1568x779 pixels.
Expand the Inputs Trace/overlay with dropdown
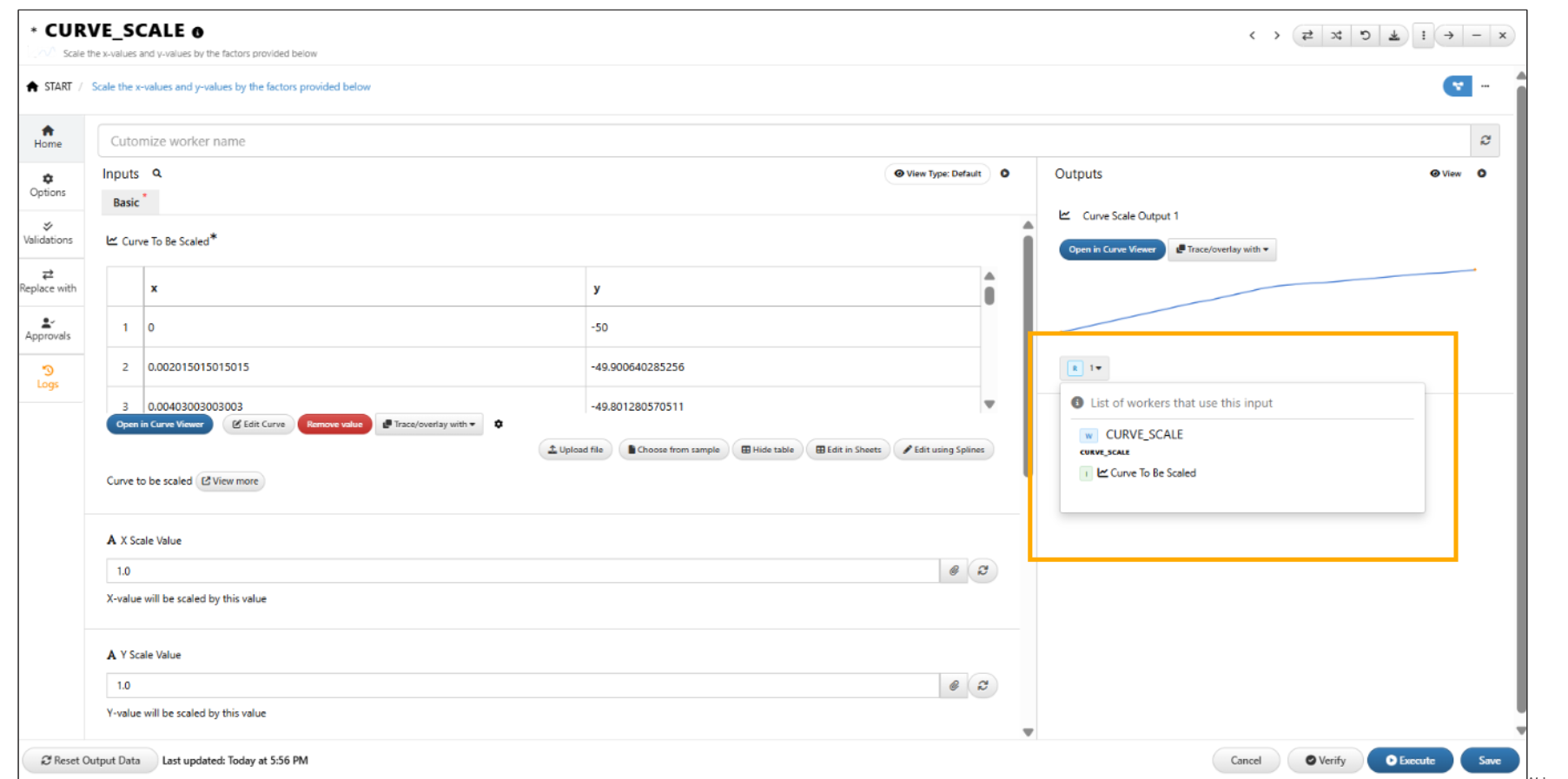pos(429,425)
